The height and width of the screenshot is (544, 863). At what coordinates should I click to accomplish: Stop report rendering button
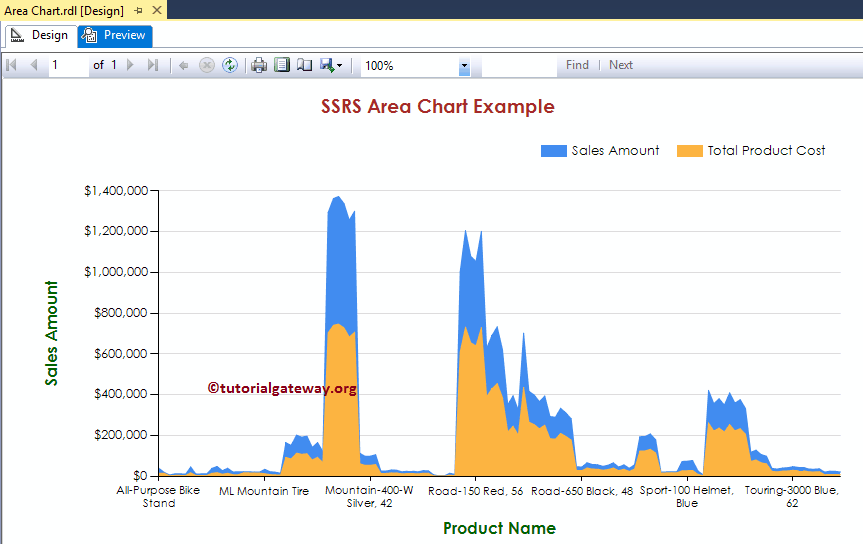pos(206,66)
